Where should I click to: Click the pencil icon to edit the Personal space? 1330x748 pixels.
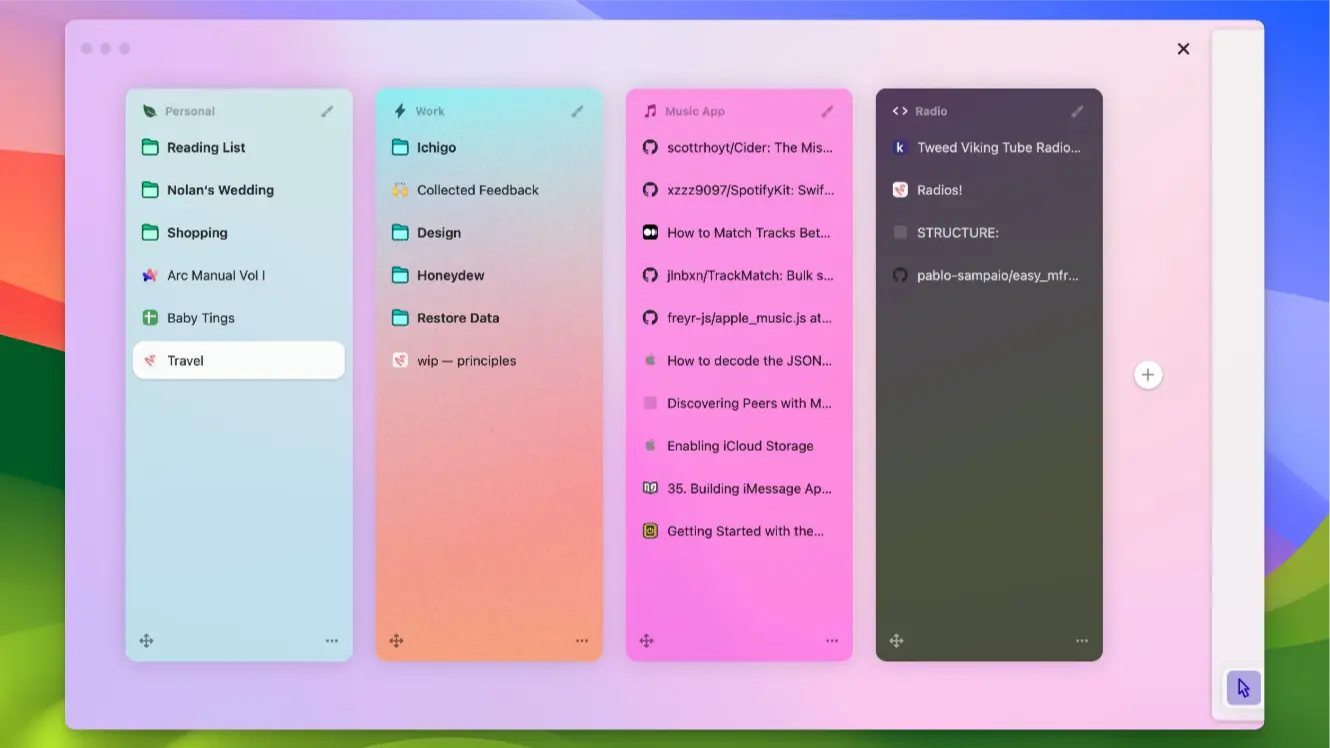point(327,111)
